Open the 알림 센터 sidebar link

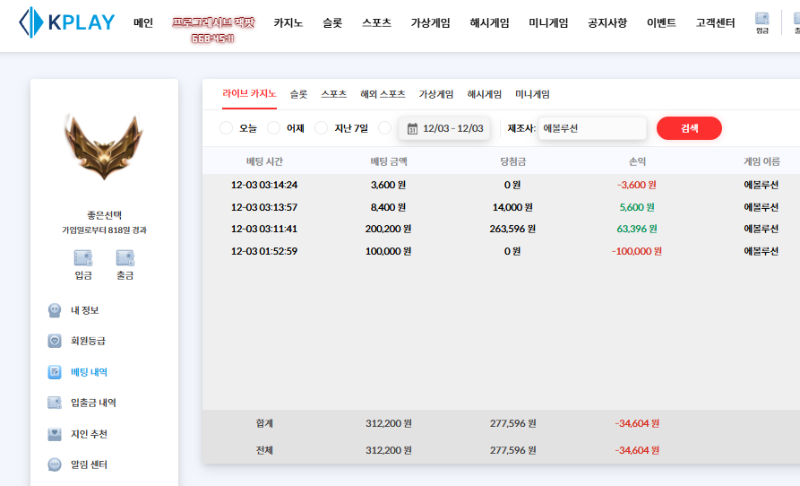click(89, 465)
